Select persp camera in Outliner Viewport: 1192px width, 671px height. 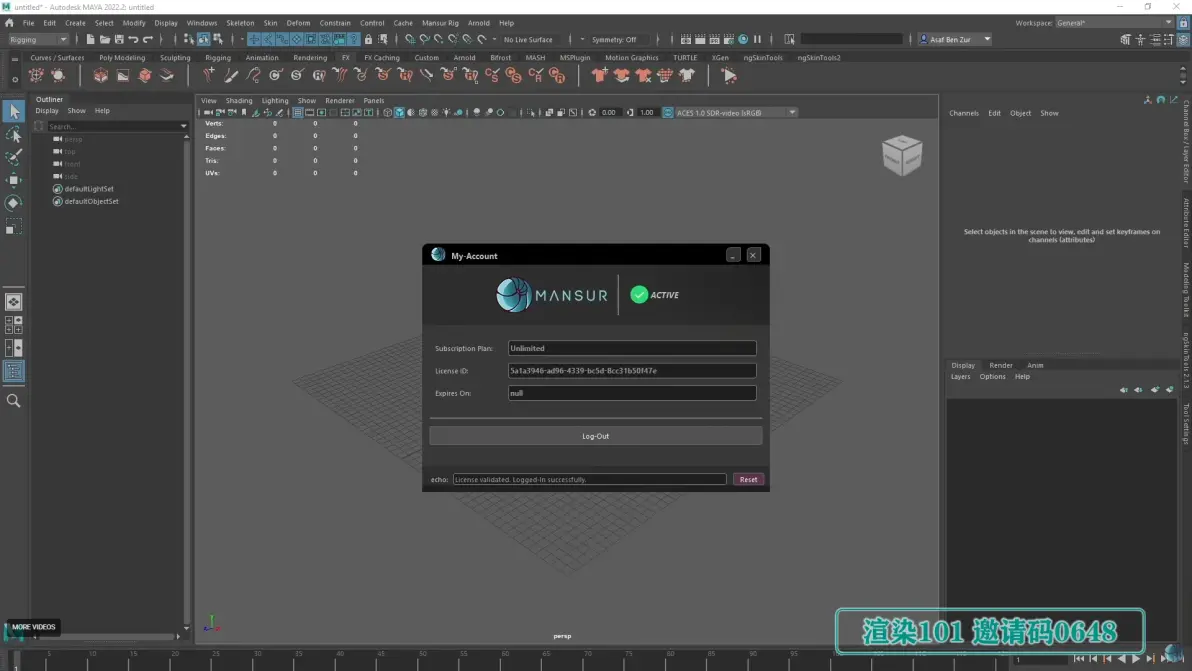pyautogui.click(x=73, y=139)
